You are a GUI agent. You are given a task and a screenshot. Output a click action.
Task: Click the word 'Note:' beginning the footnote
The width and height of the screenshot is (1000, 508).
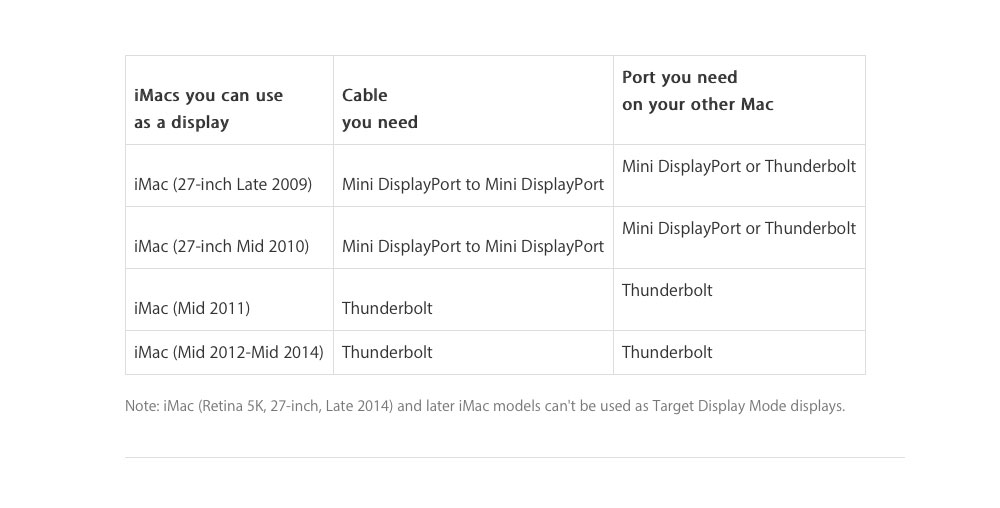click(x=142, y=406)
